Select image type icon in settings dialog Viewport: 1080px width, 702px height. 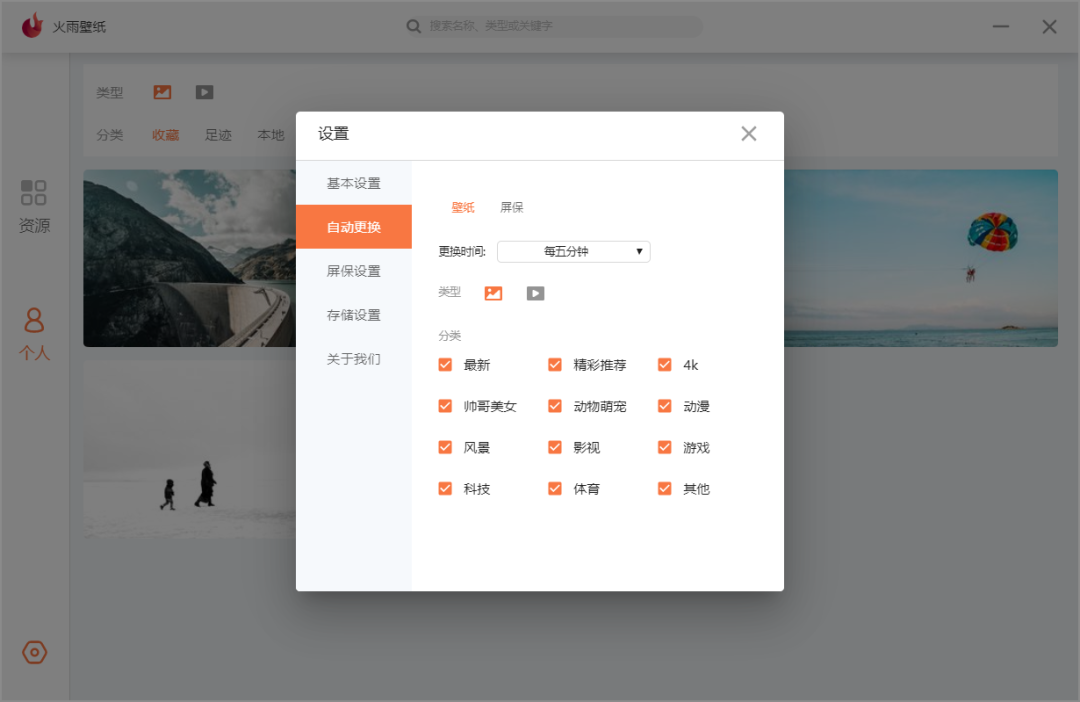coord(493,293)
